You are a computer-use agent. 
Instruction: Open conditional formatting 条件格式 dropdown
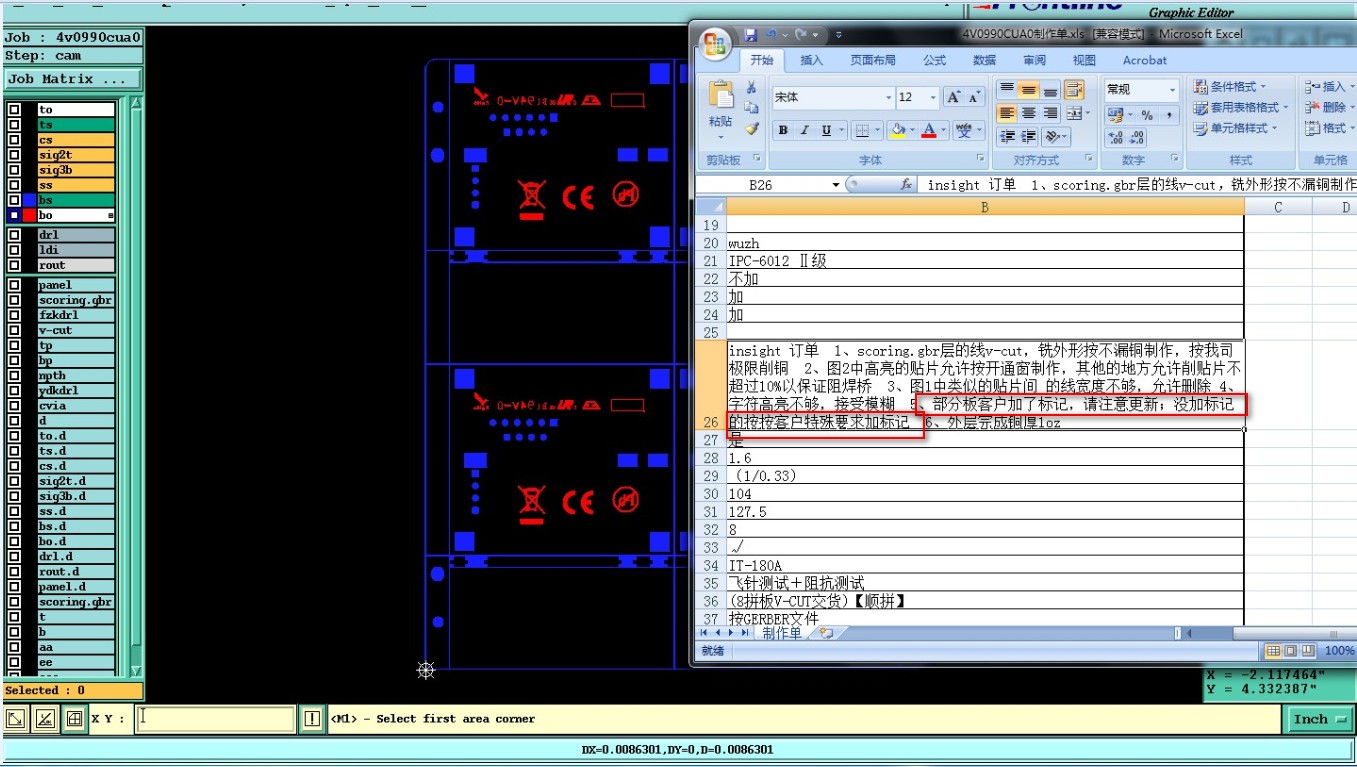[1230, 87]
